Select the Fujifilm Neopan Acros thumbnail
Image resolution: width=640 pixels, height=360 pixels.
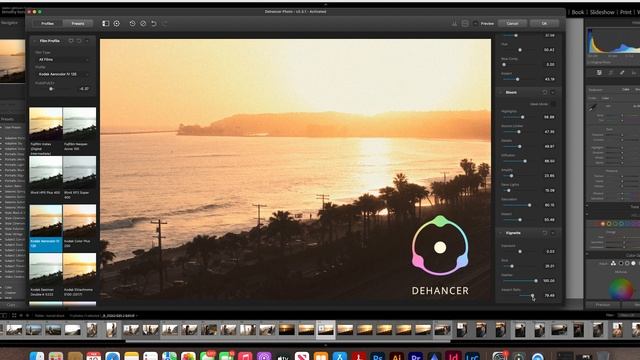80,124
